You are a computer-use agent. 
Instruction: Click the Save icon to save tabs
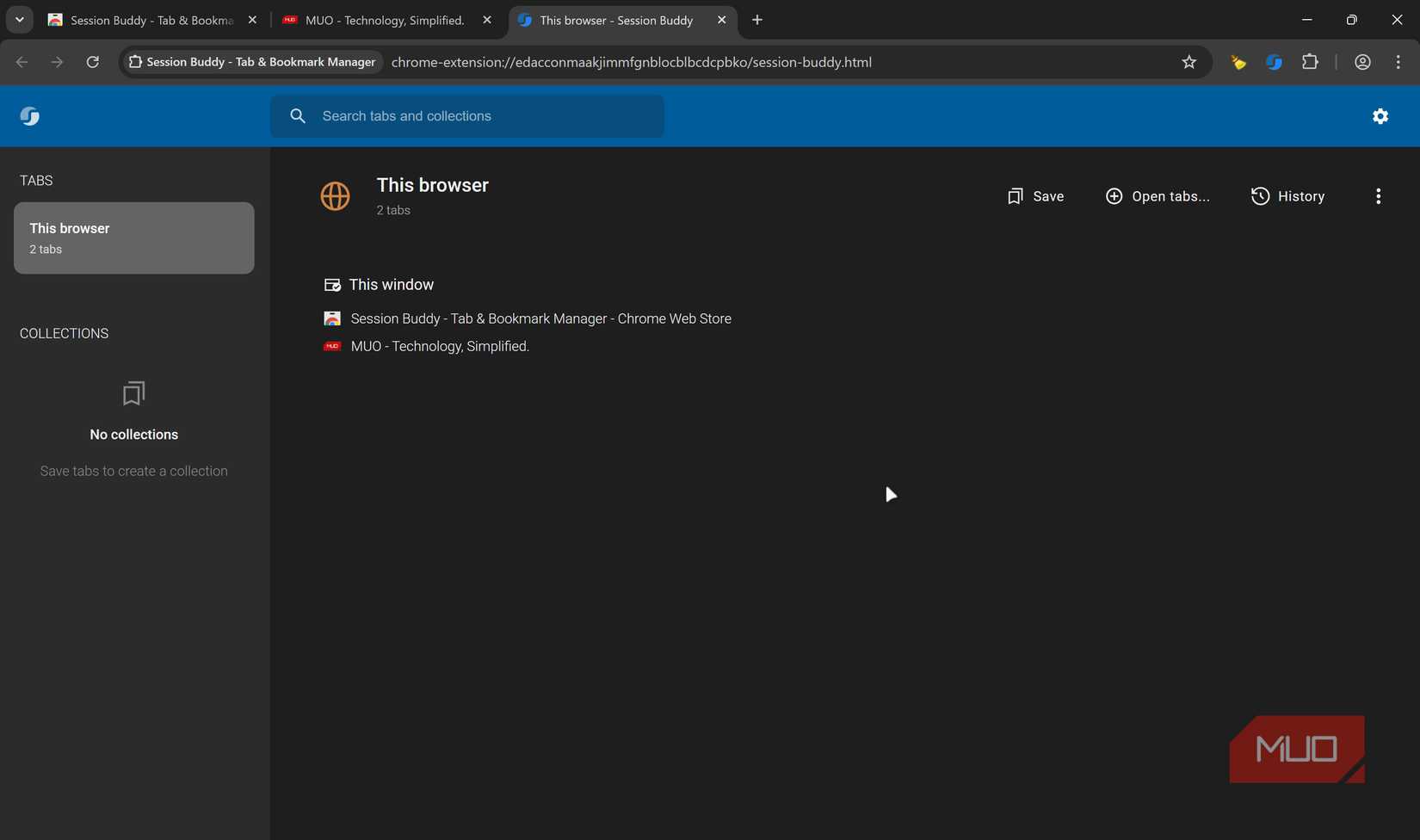[1016, 196]
